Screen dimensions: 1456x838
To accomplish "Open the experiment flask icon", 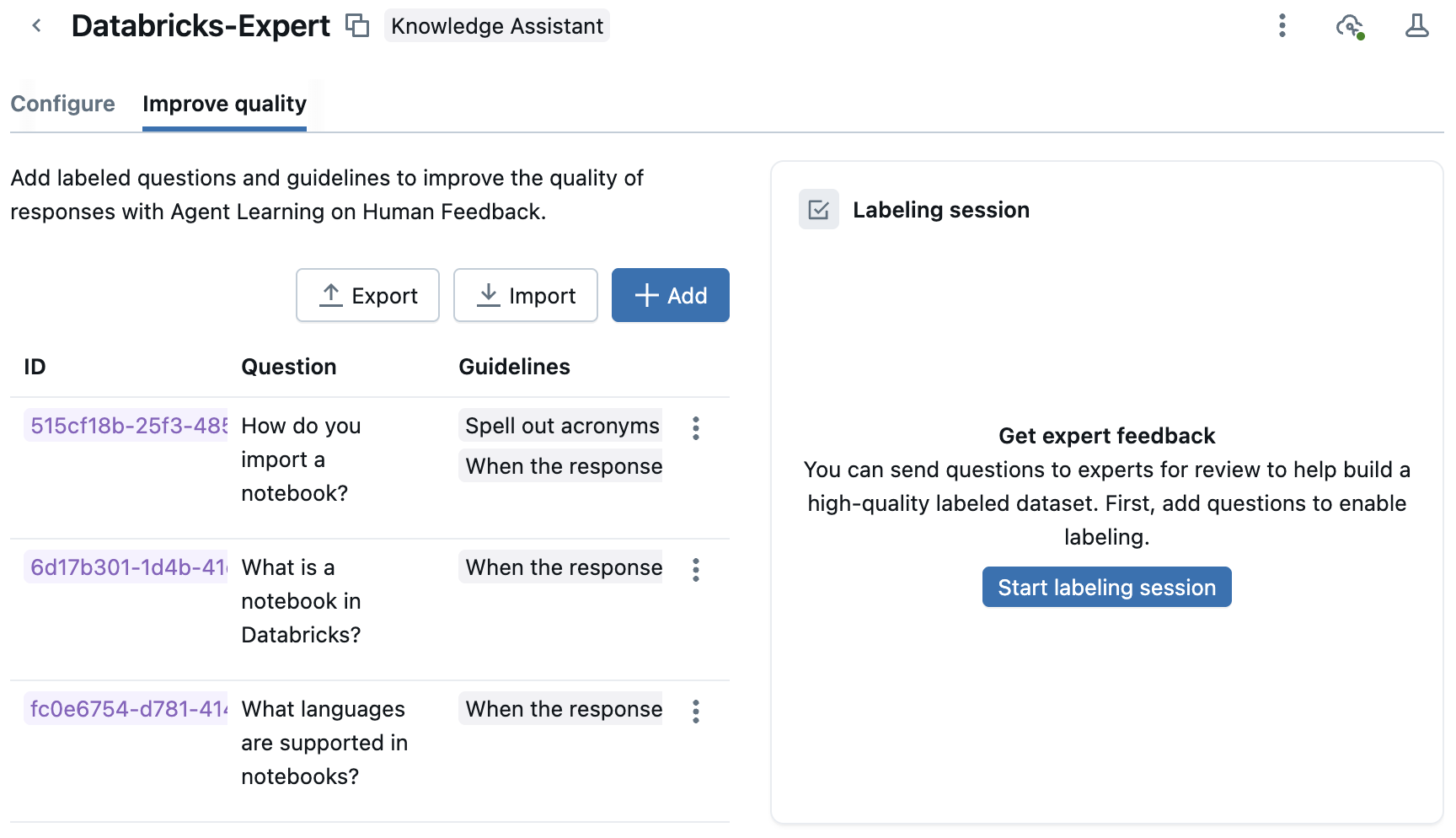I will [1416, 25].
